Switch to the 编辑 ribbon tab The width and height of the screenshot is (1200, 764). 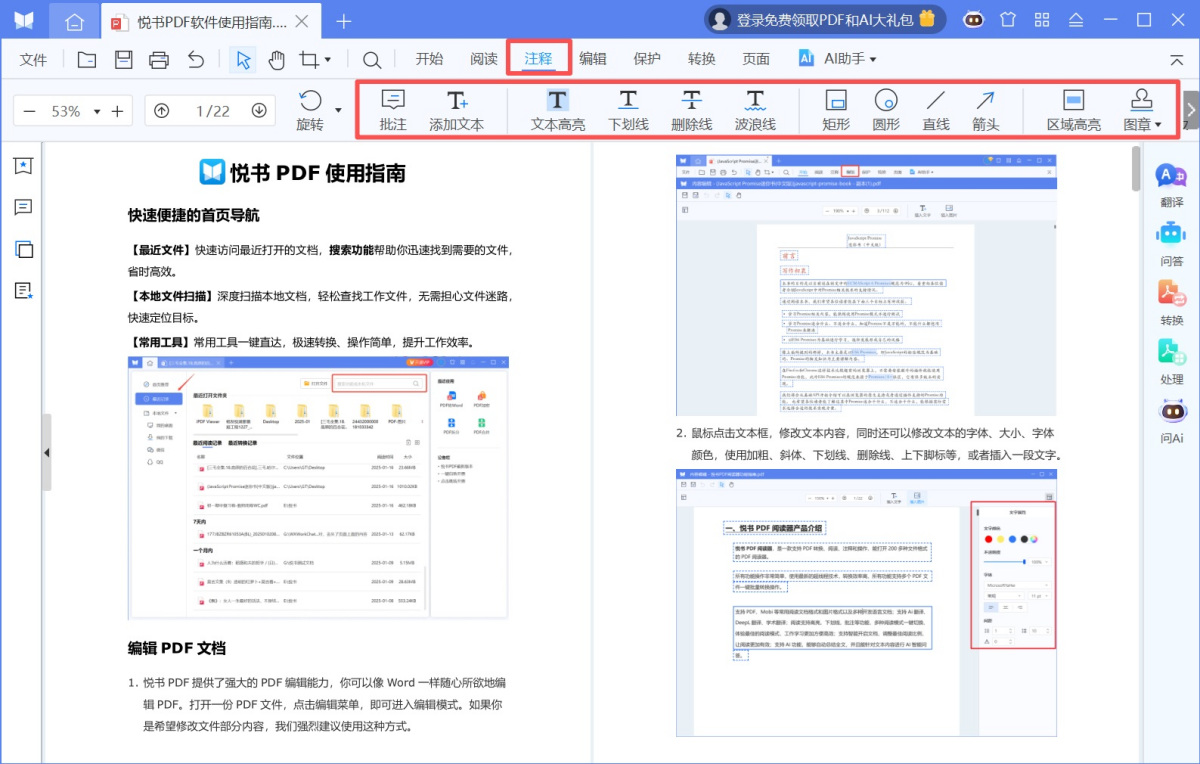pos(593,58)
